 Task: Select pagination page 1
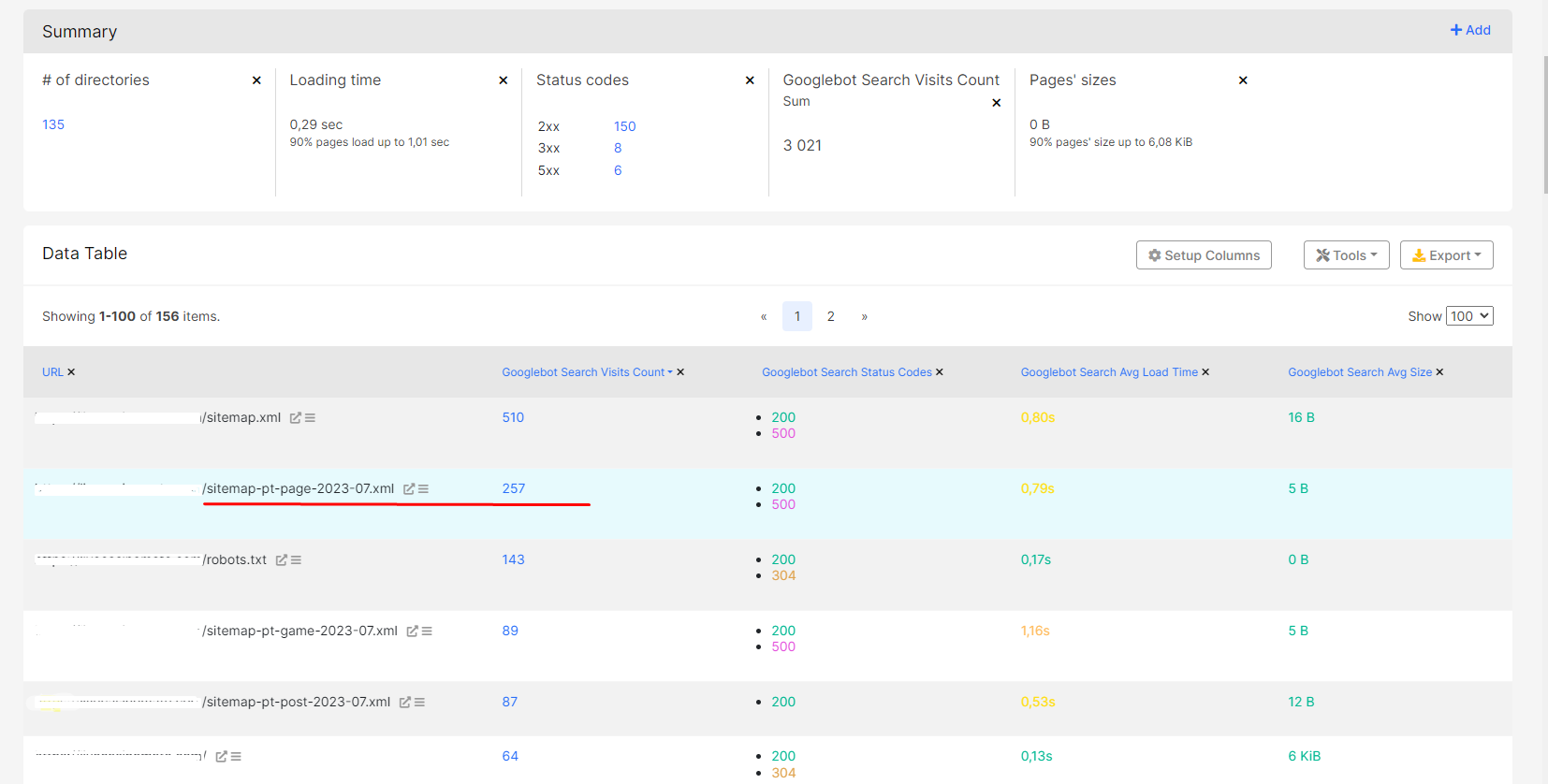coord(797,316)
